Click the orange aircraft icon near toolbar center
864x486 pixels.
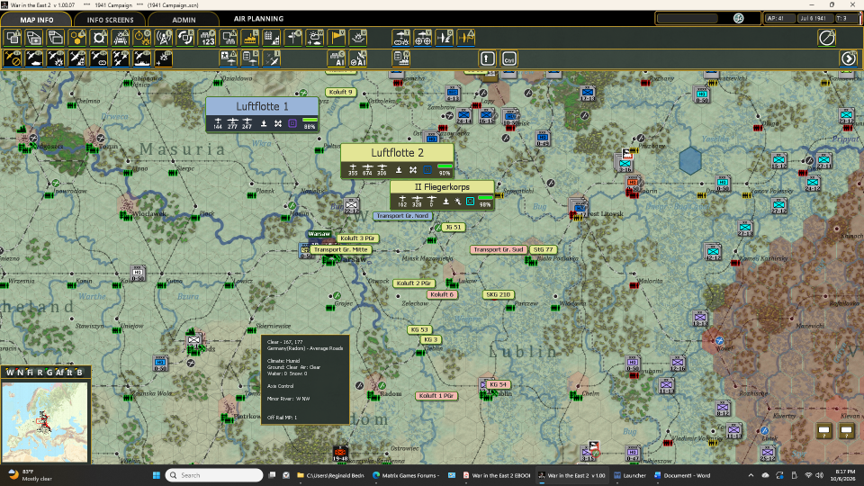pyautogui.click(x=466, y=38)
